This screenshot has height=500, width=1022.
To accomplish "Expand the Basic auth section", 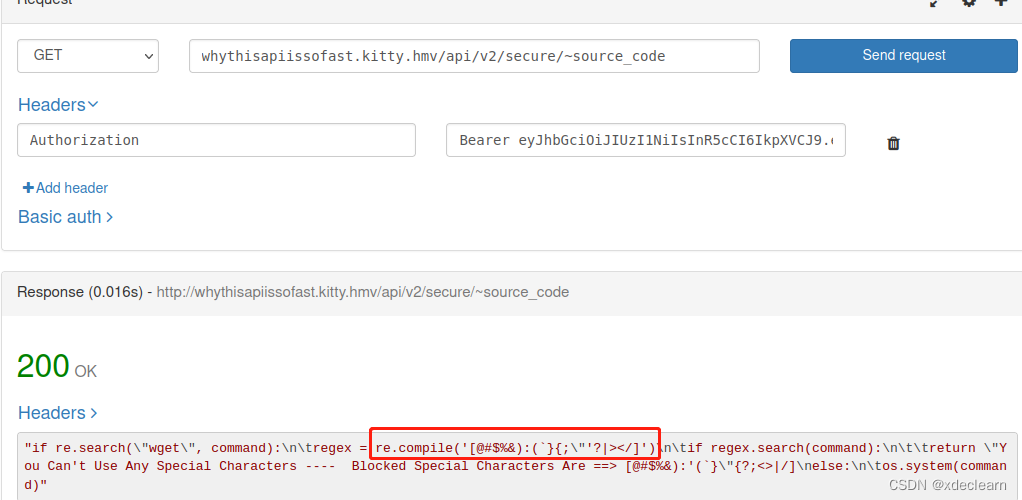I will [x=65, y=216].
